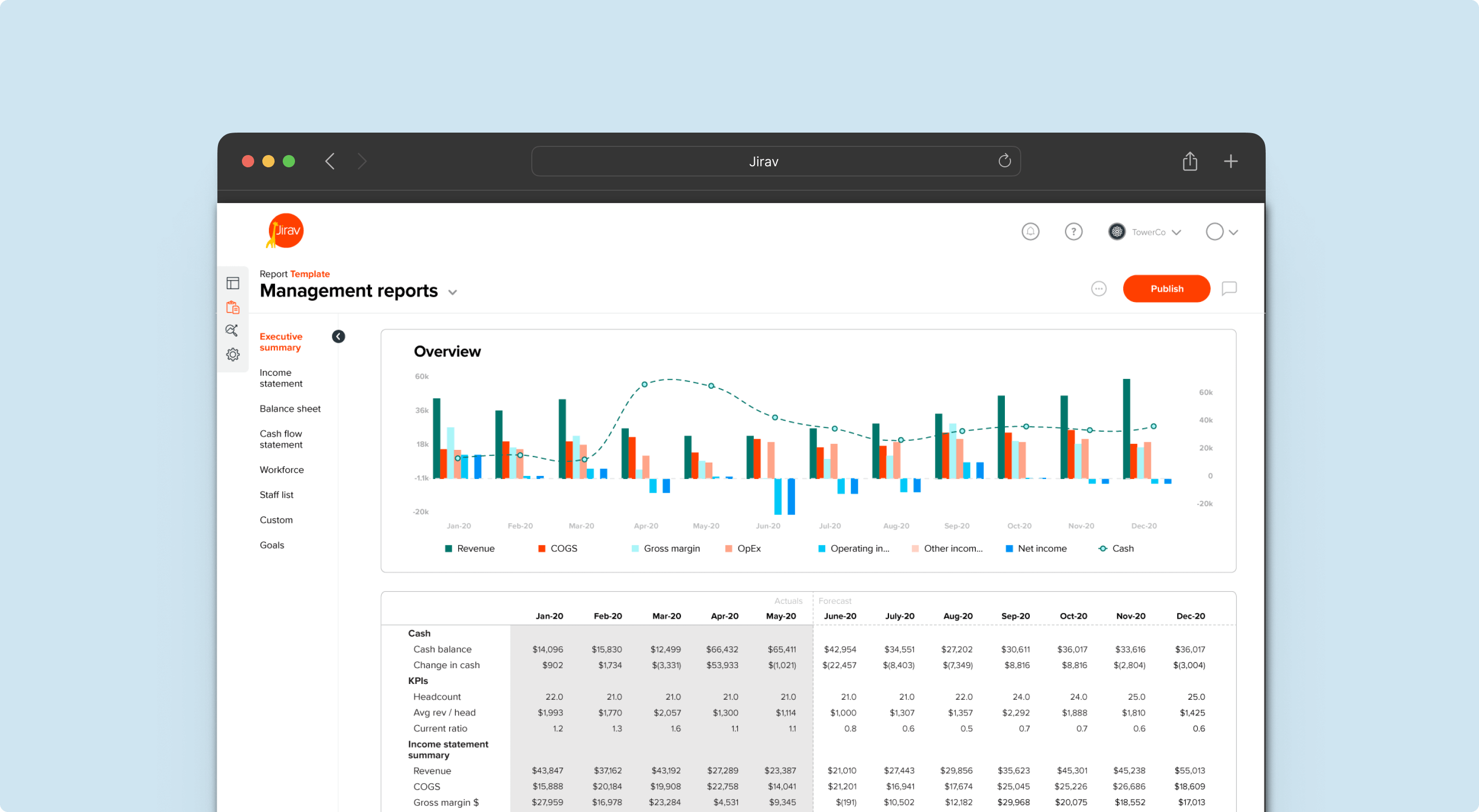Click the Cash balance row label
The height and width of the screenshot is (812, 1479).
pyautogui.click(x=442, y=649)
